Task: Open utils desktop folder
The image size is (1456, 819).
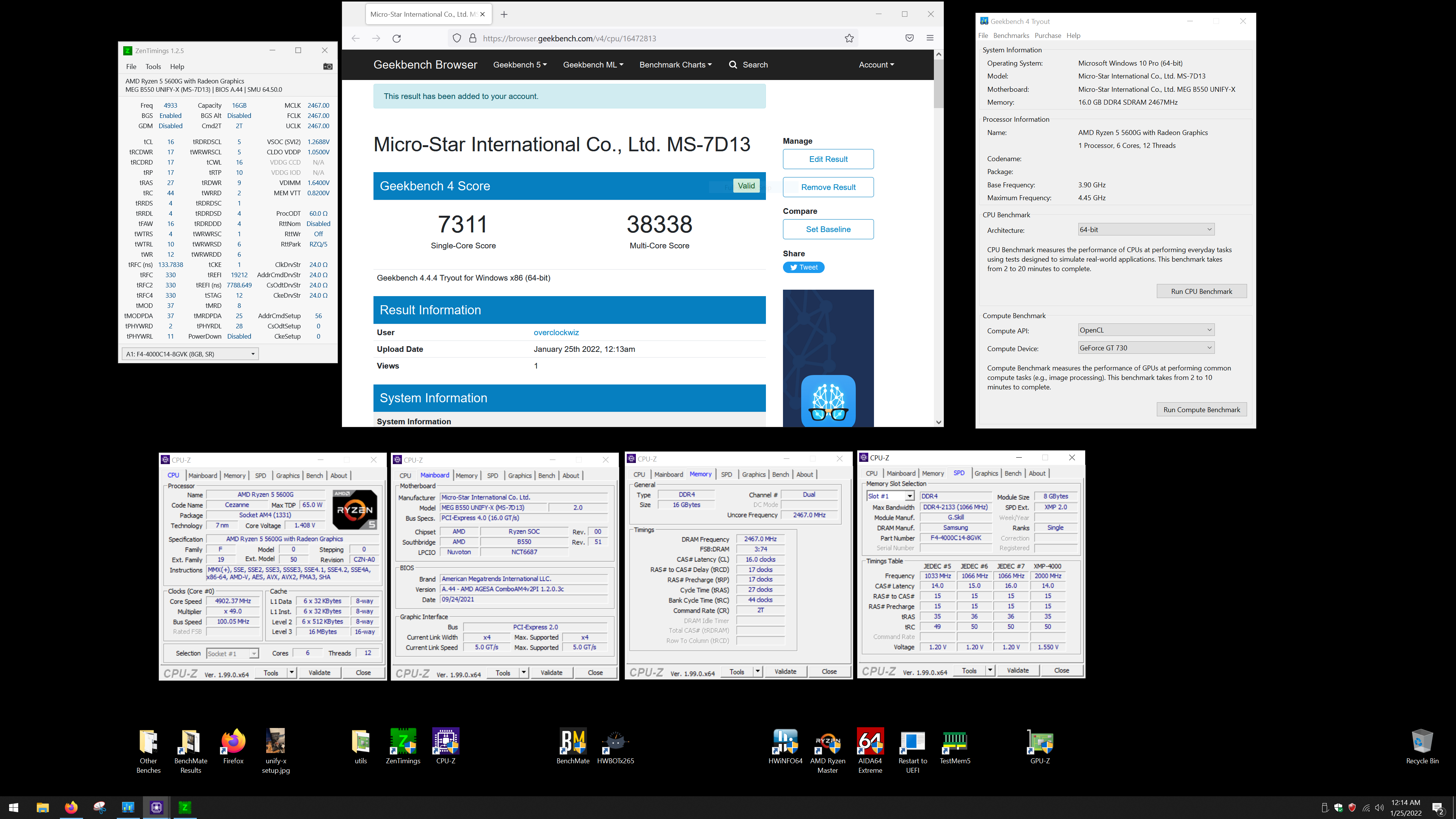Action: (x=361, y=746)
